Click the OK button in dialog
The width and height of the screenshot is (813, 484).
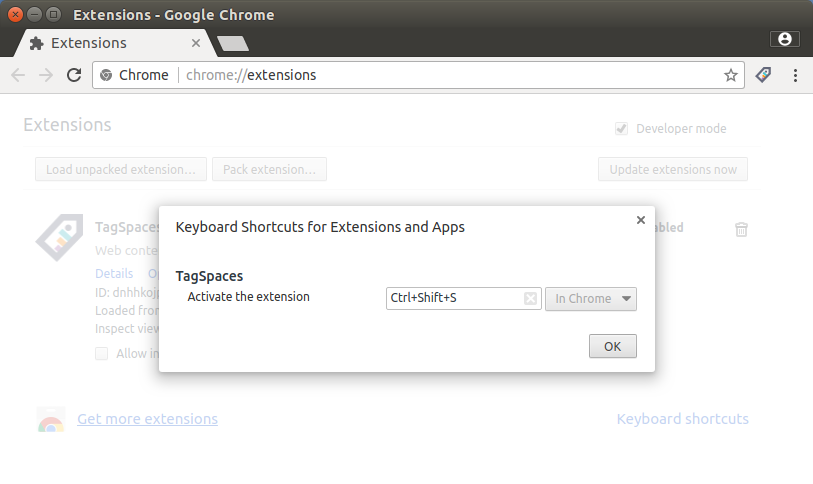click(612, 346)
